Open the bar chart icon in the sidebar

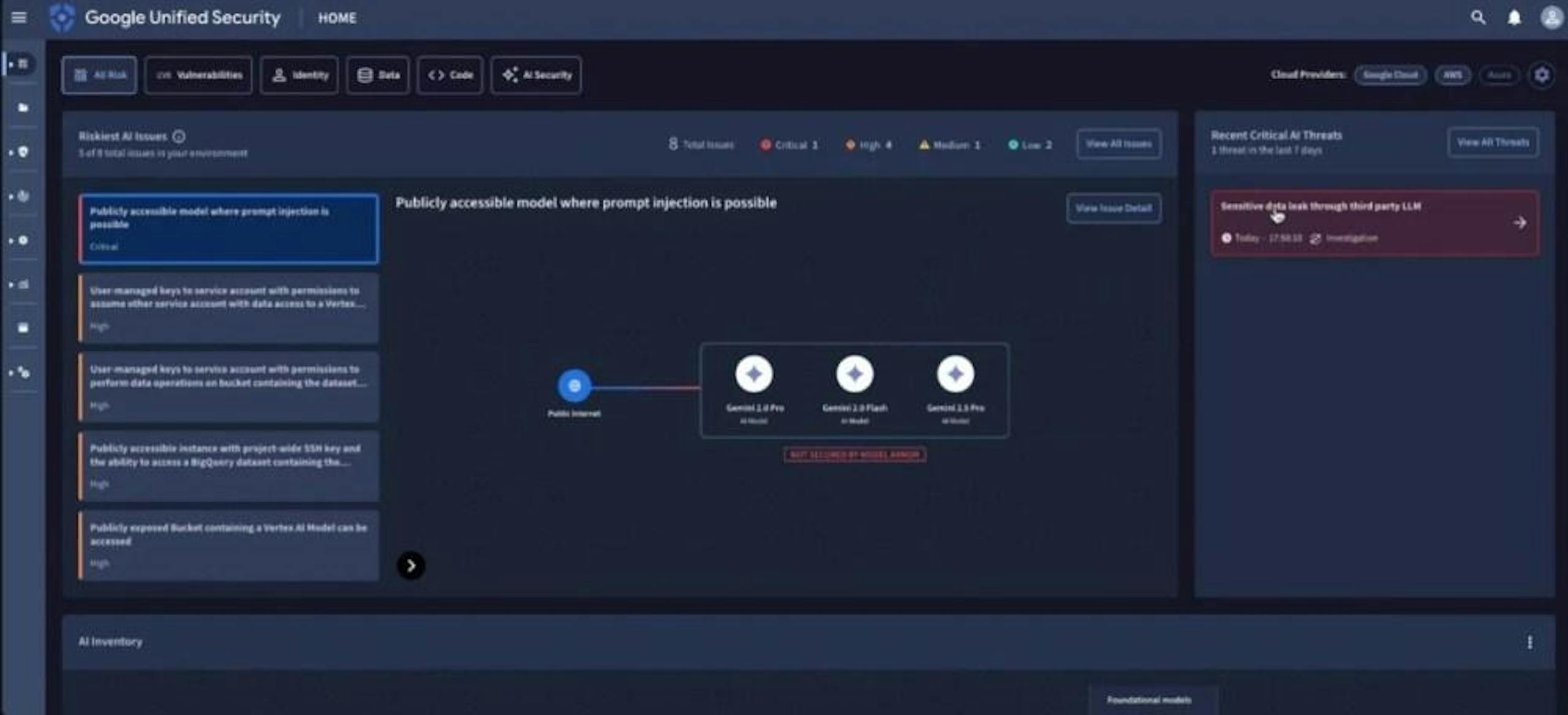click(x=23, y=284)
